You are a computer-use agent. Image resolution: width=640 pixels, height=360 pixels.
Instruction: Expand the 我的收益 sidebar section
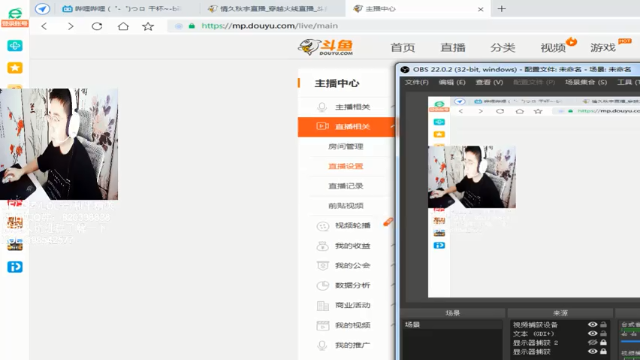tap(393, 245)
